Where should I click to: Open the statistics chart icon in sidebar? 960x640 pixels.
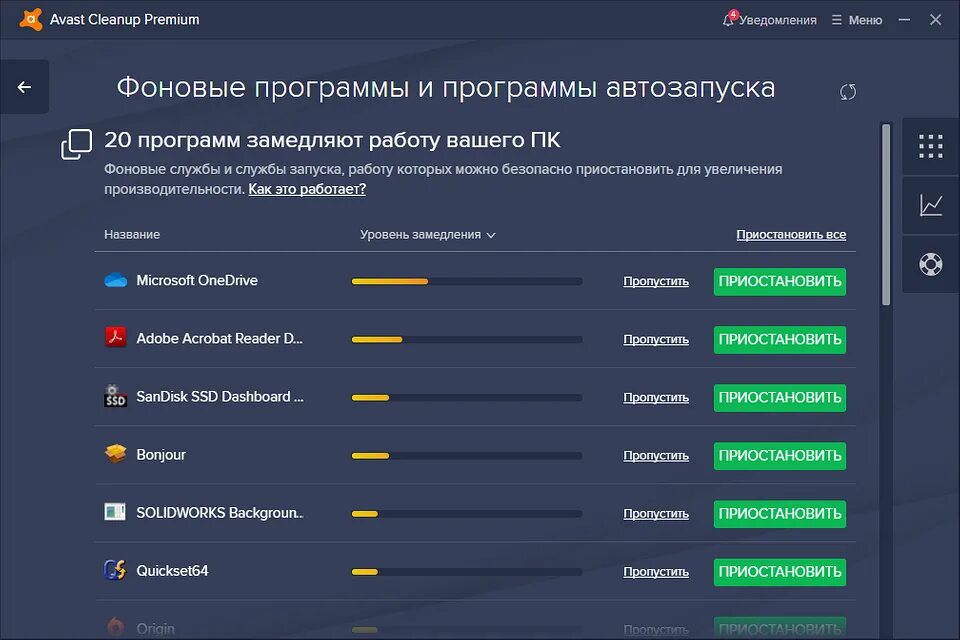pyautogui.click(x=931, y=205)
